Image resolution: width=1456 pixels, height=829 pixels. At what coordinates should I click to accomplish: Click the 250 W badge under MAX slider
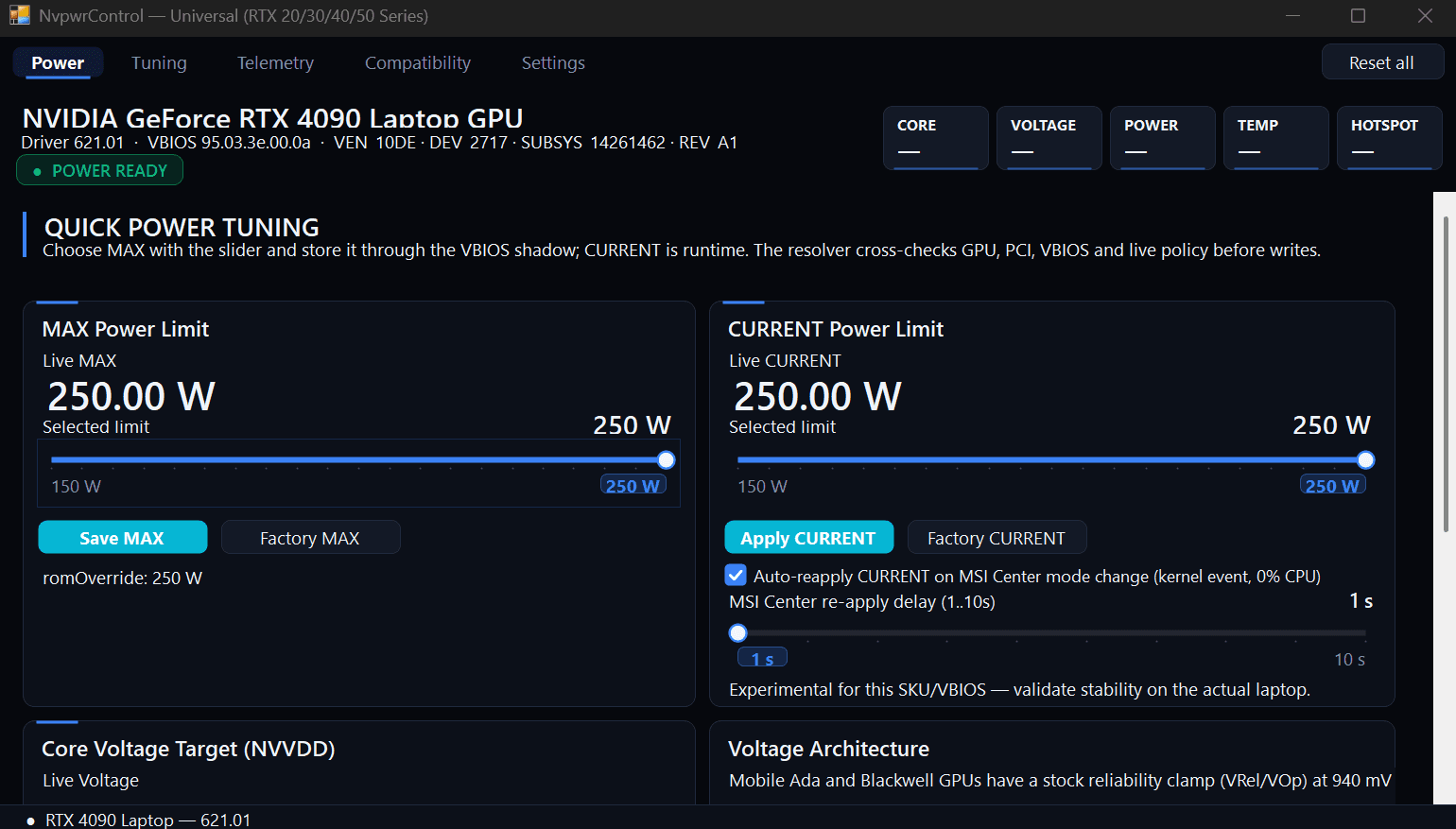click(x=633, y=485)
